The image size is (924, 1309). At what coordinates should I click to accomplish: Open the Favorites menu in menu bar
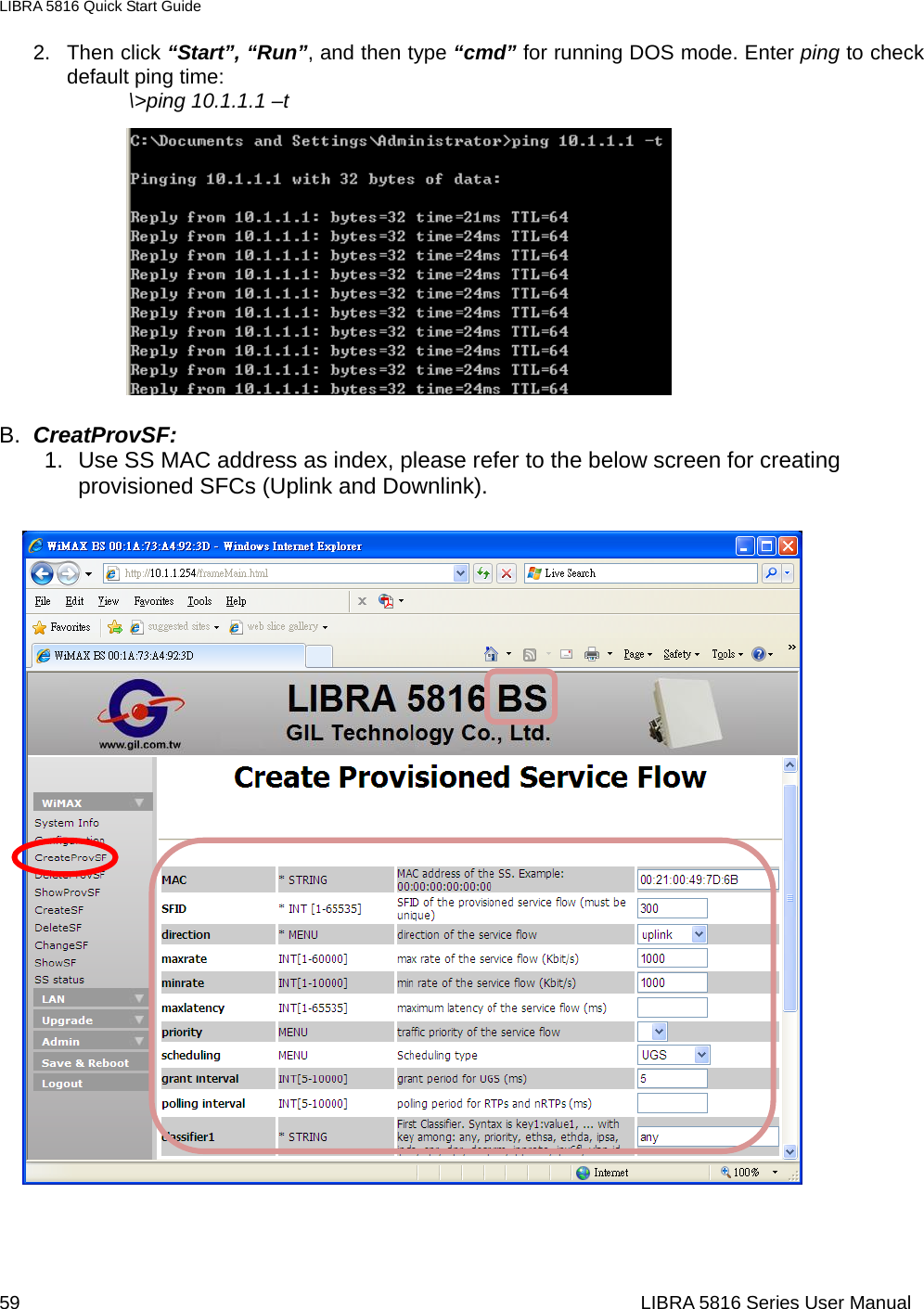154,601
